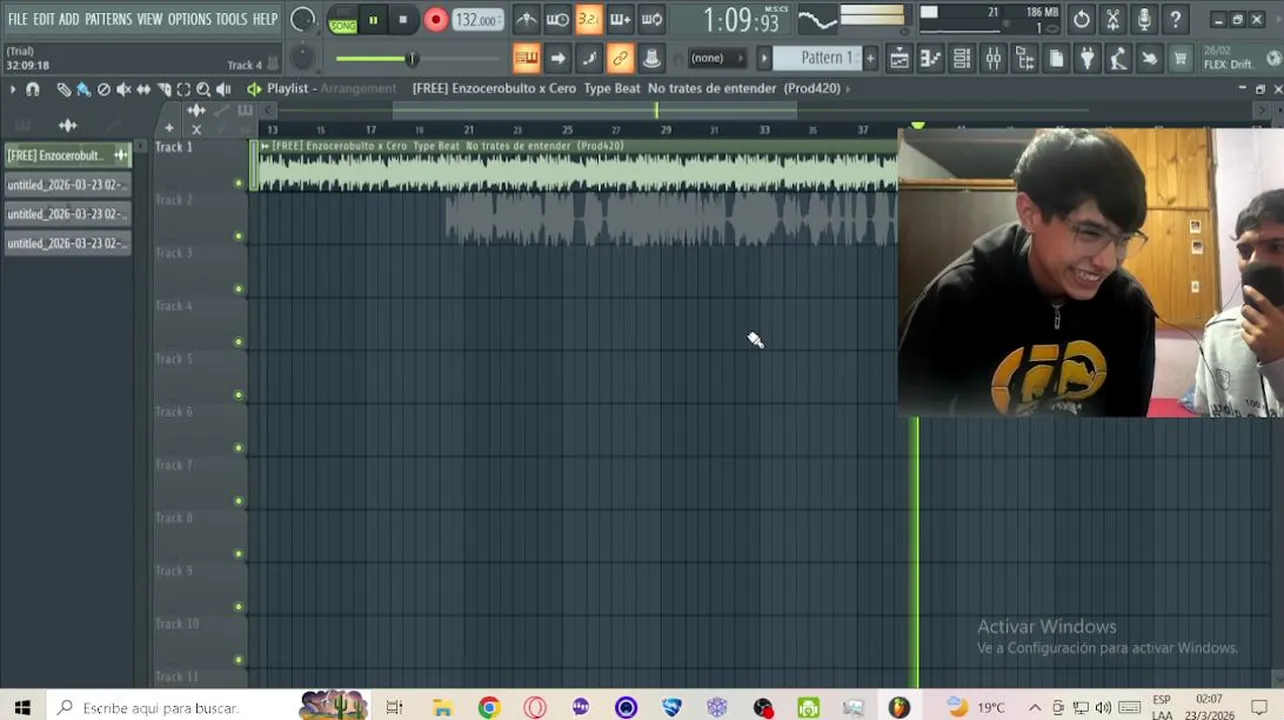Open the audio editor scissors icon
Image resolution: width=1284 pixels, height=720 pixels.
click(x=1113, y=19)
